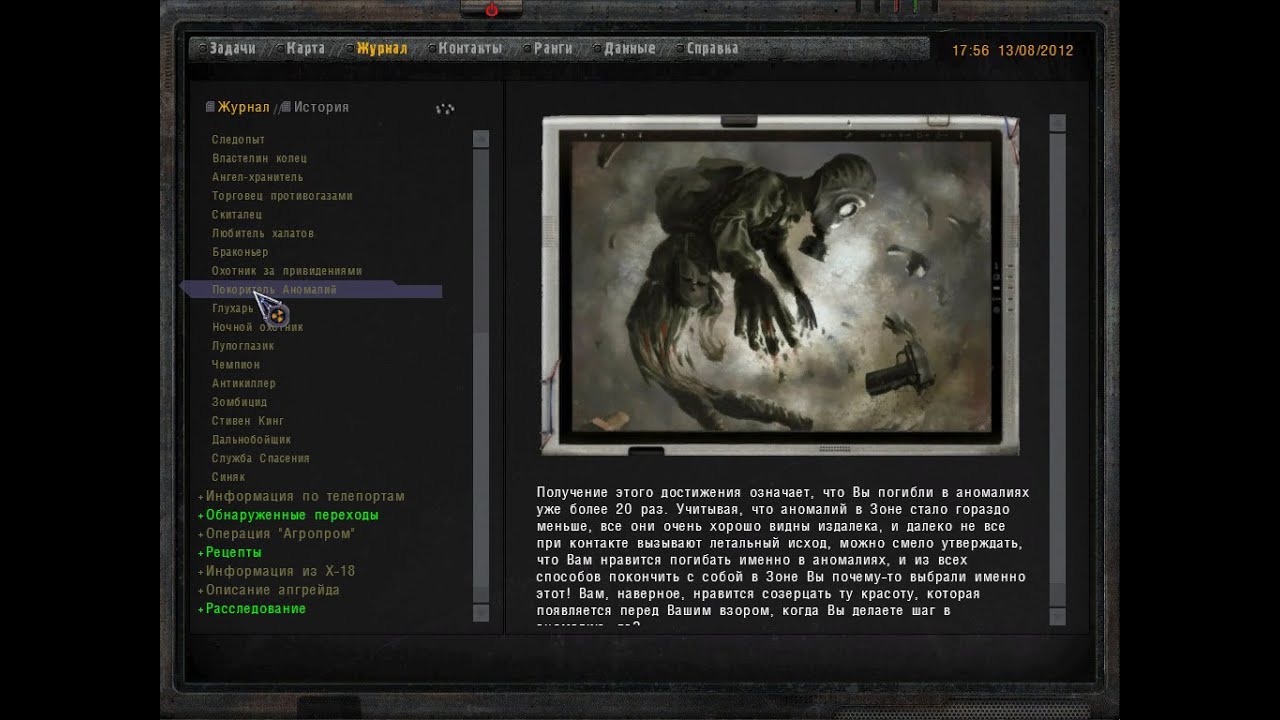Click article pane scroll-down arrow

1057,617
